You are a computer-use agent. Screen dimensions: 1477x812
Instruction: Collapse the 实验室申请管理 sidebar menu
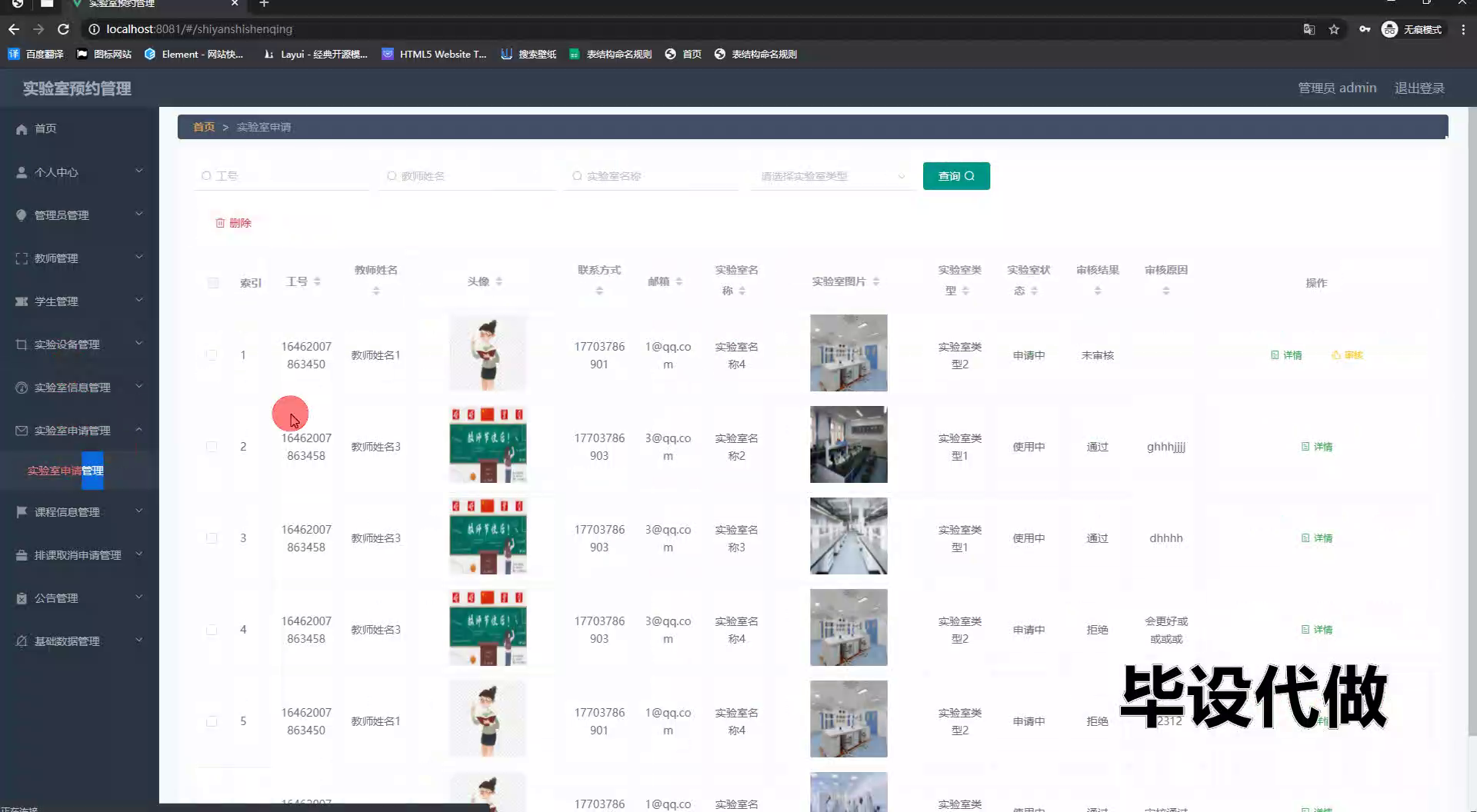pos(79,430)
